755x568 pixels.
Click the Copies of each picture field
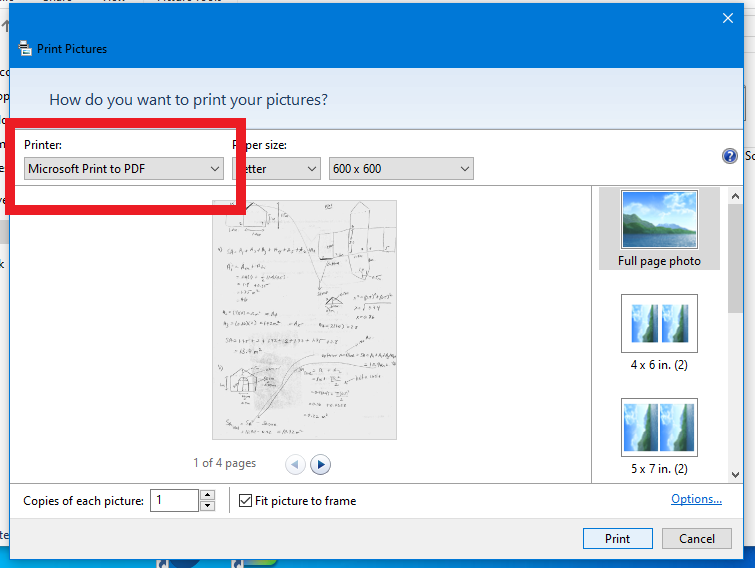(174, 501)
